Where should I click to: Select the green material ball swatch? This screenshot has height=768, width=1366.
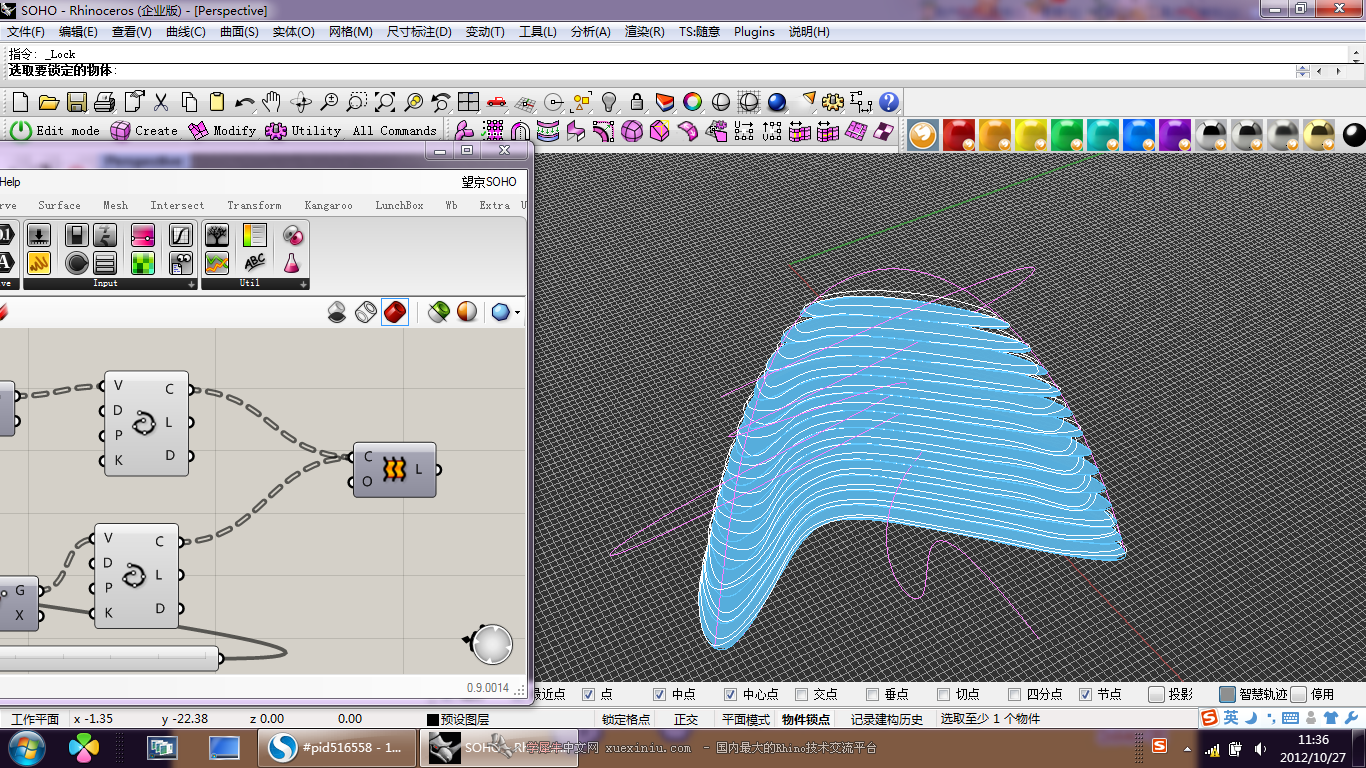point(1066,134)
